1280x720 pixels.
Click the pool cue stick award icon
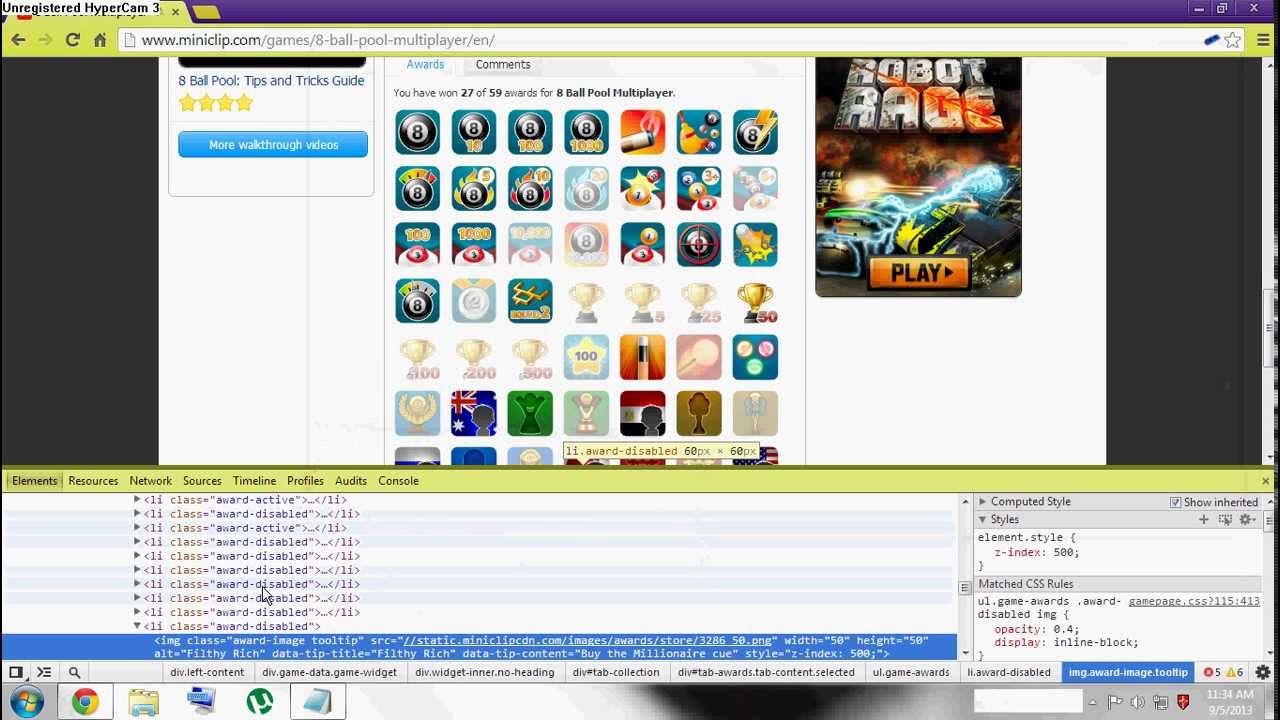coord(642,357)
